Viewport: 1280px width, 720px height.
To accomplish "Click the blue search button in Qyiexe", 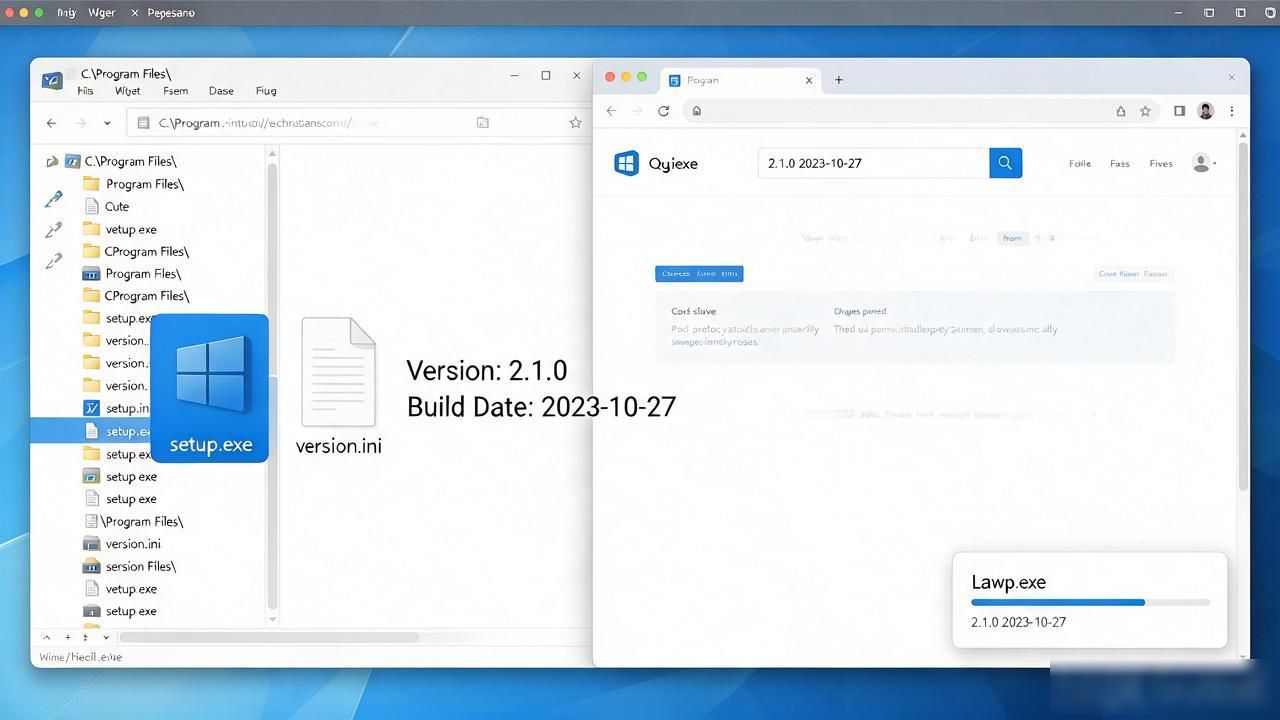I will pos(1006,163).
